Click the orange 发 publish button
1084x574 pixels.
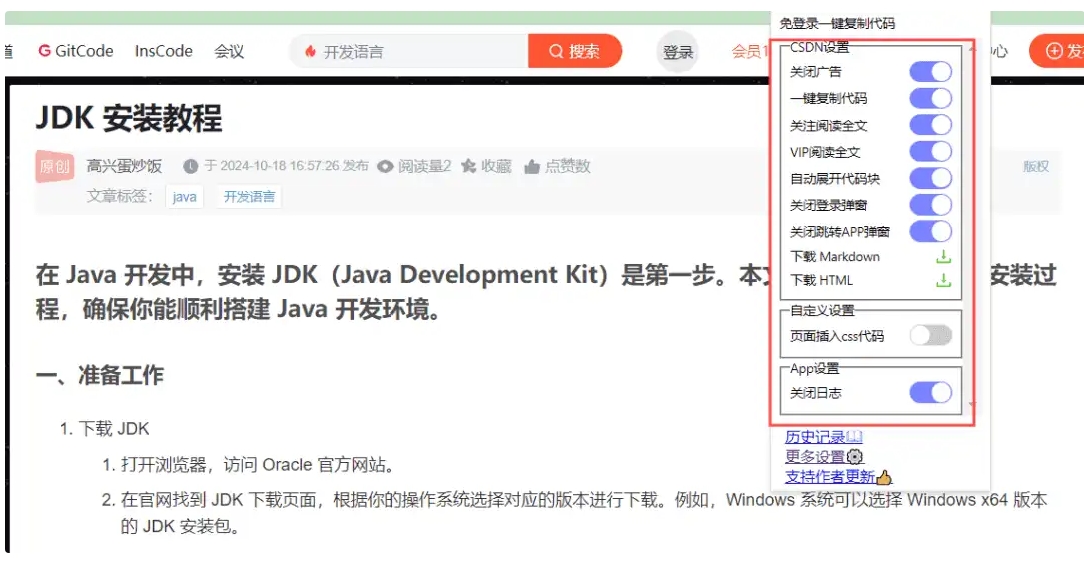click(1056, 51)
